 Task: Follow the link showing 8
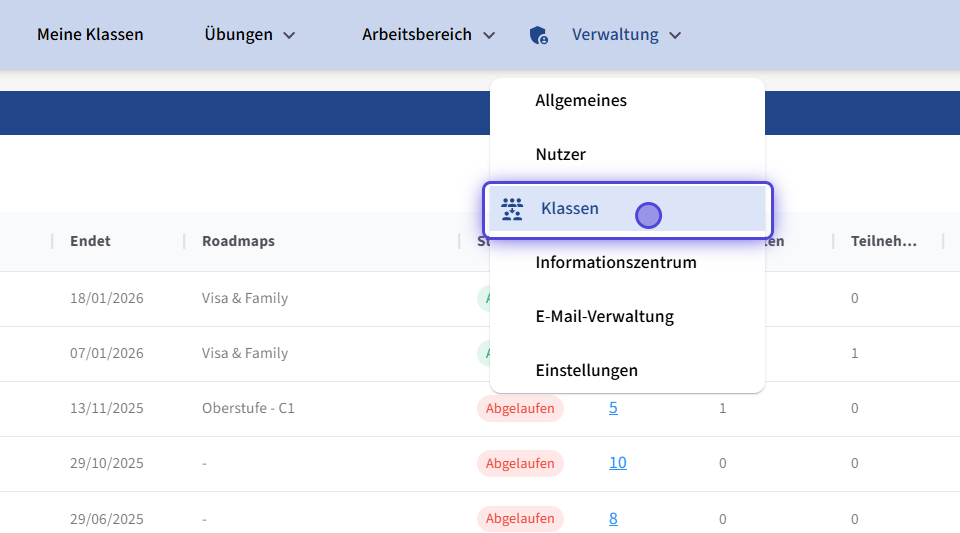point(613,518)
